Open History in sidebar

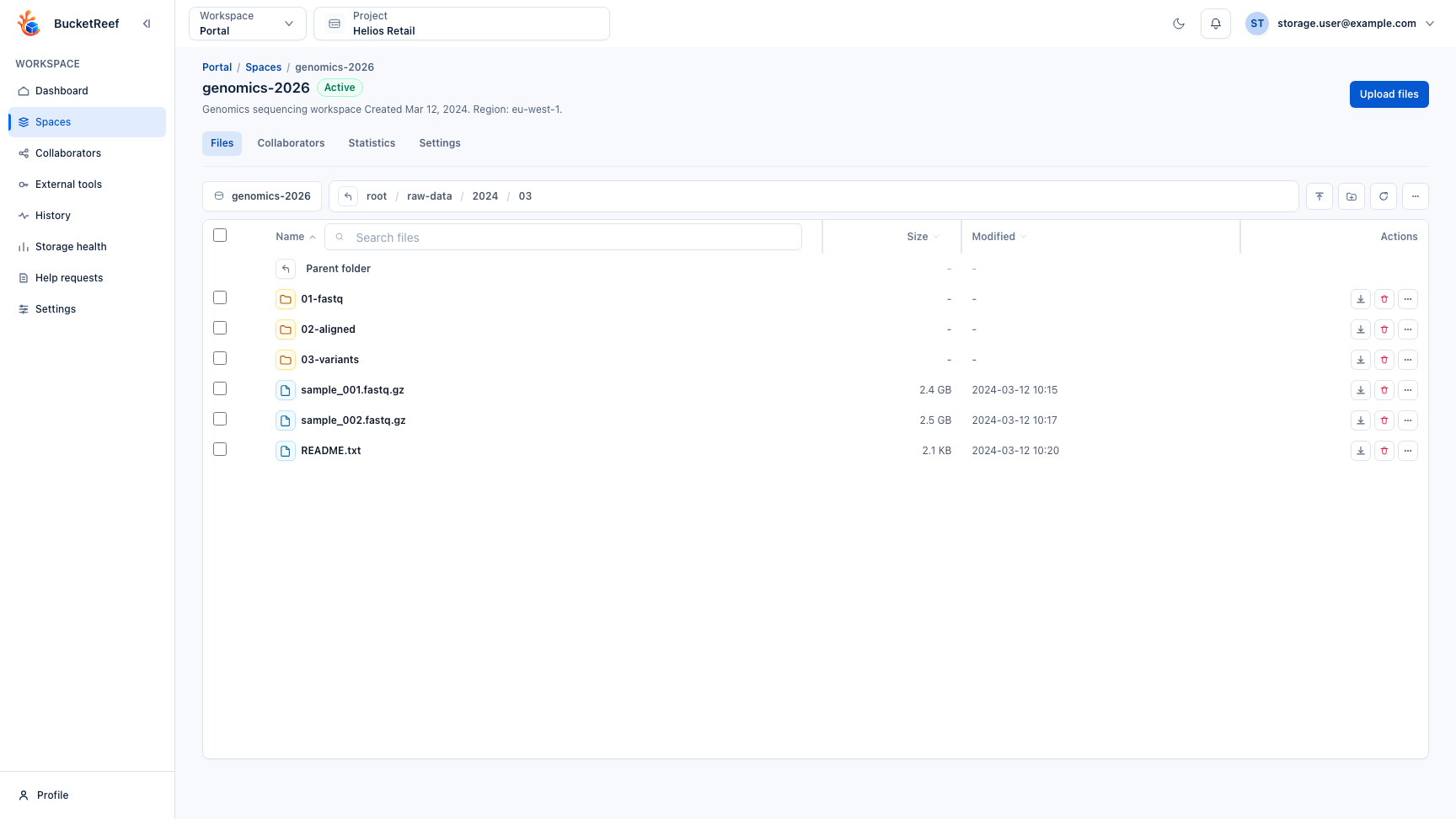click(88, 216)
